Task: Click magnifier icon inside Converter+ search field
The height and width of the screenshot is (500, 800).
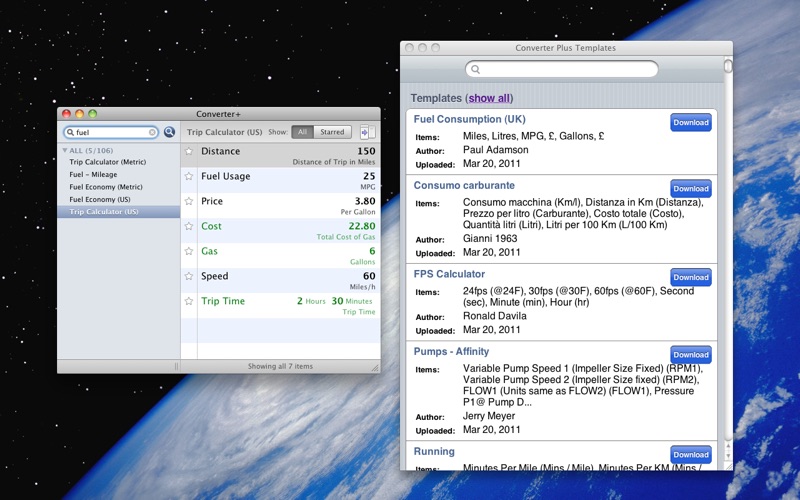Action: [x=70, y=132]
